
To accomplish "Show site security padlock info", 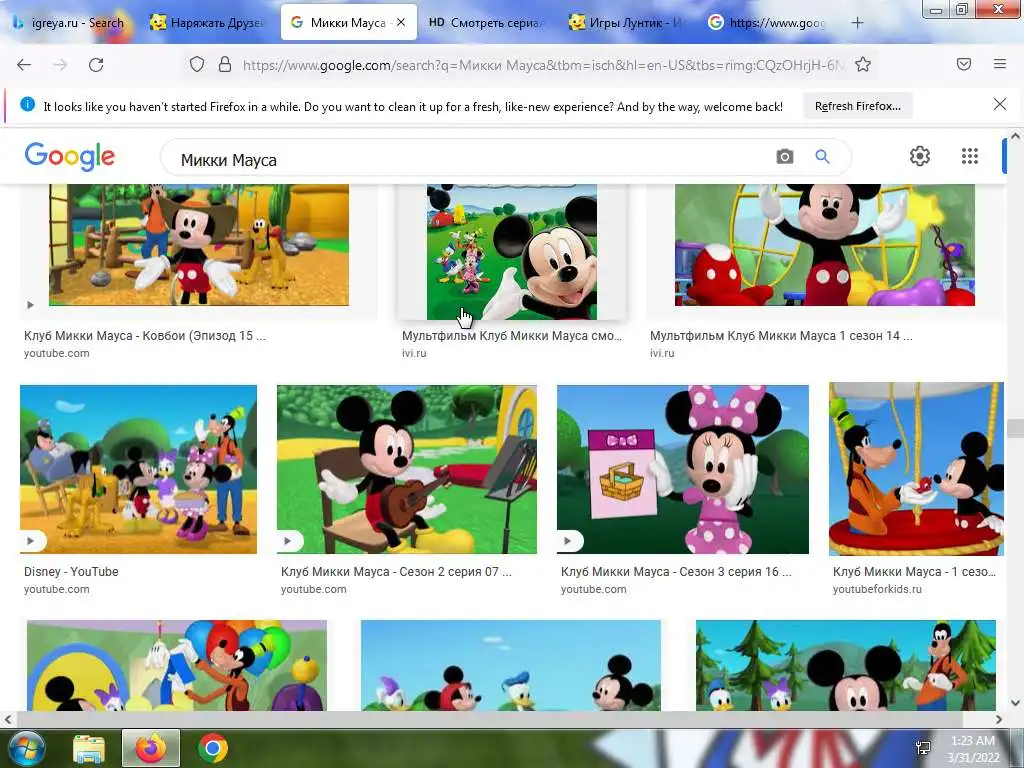I will [225, 64].
